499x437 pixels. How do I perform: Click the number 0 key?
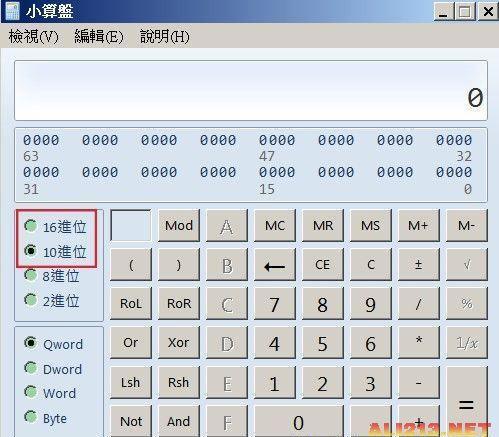299,421
